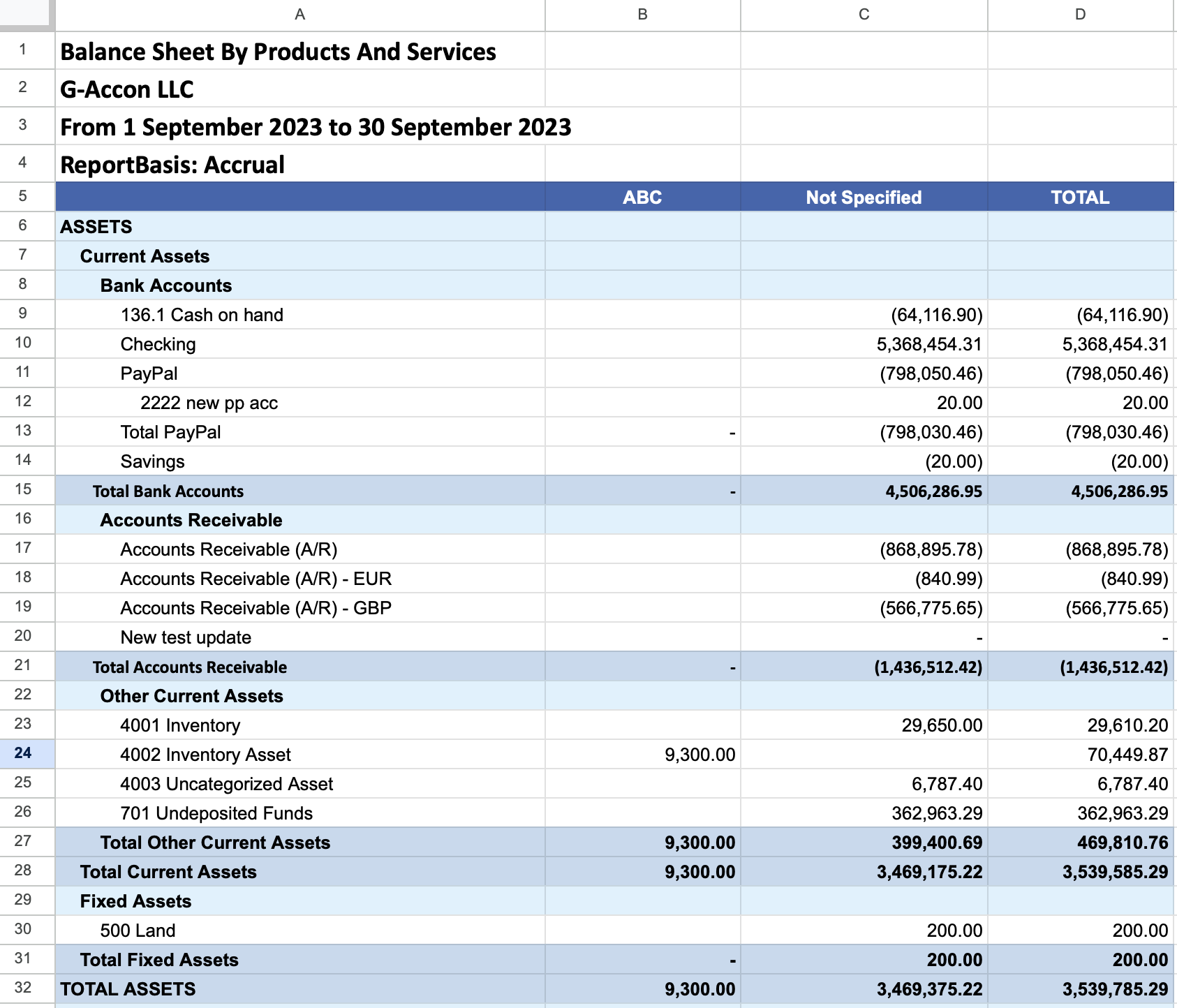Click the 'Bank Accounts' section cell
1177x1008 pixels.
point(300,285)
